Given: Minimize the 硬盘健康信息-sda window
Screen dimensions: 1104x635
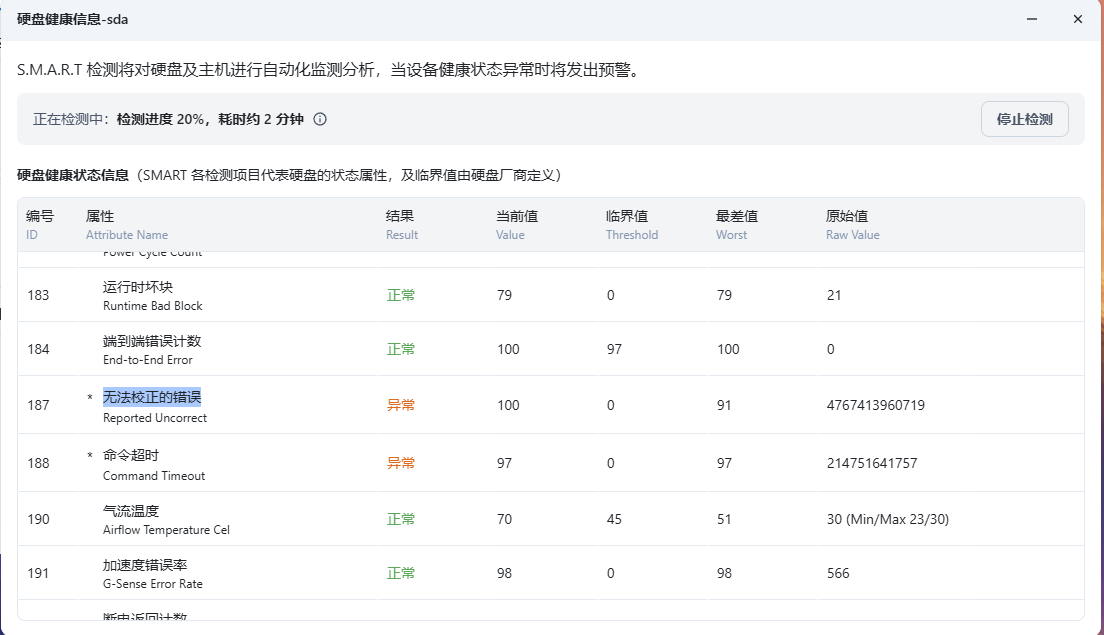Looking at the screenshot, I should [x=1031, y=19].
